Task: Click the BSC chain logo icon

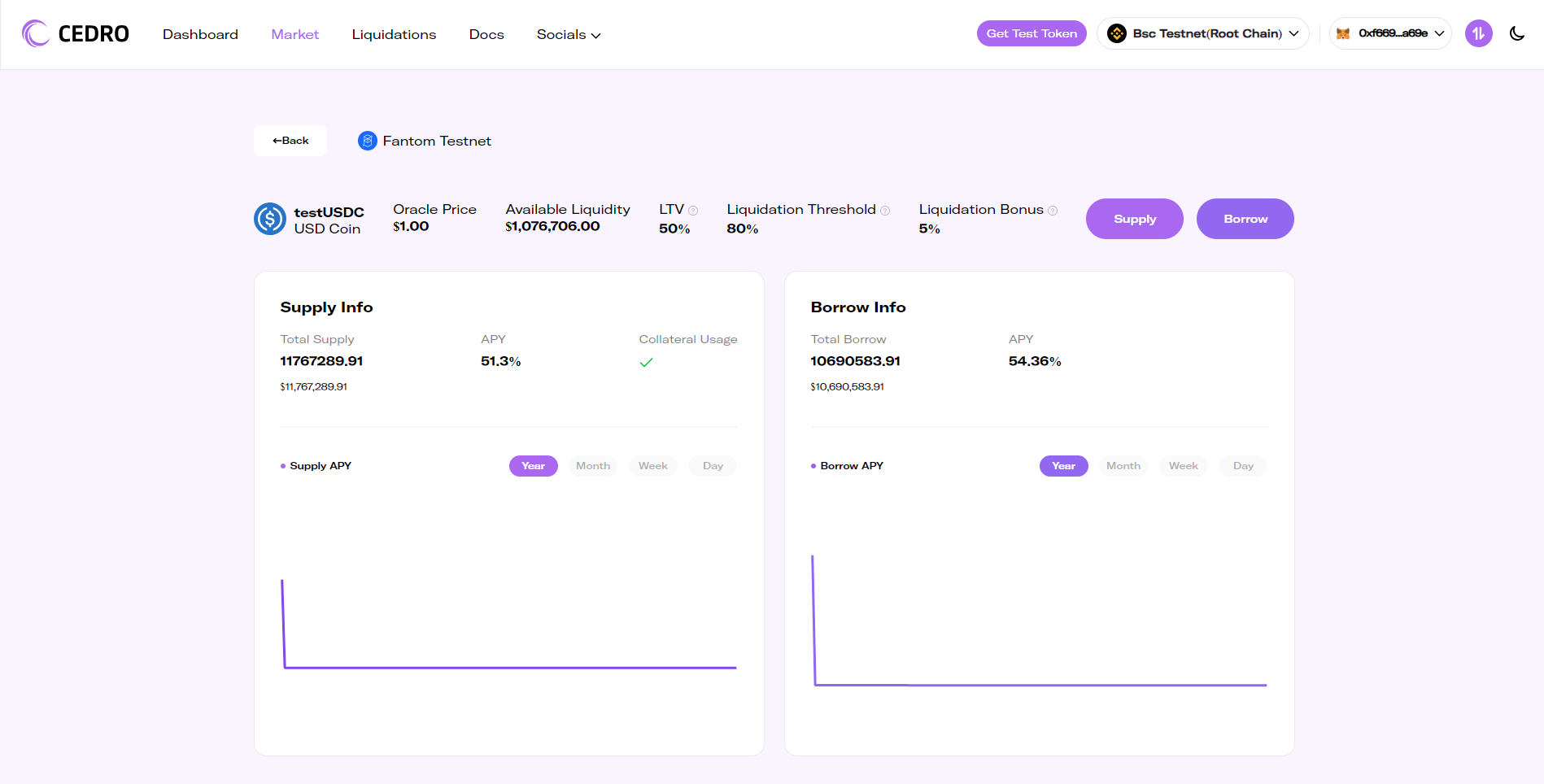Action: tap(1117, 33)
